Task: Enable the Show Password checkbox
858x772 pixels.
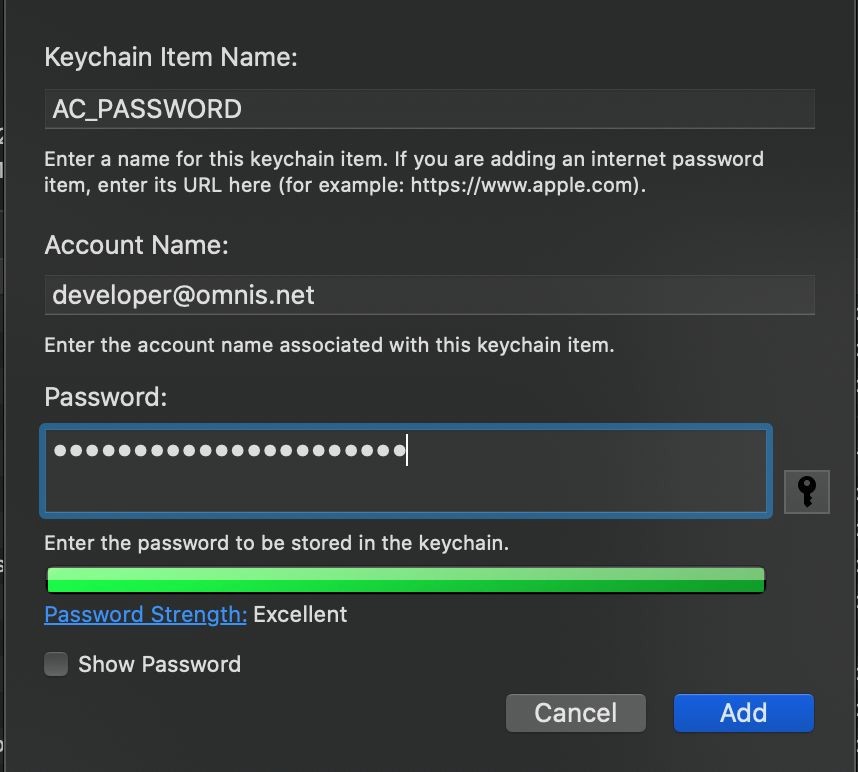Action: click(56, 664)
